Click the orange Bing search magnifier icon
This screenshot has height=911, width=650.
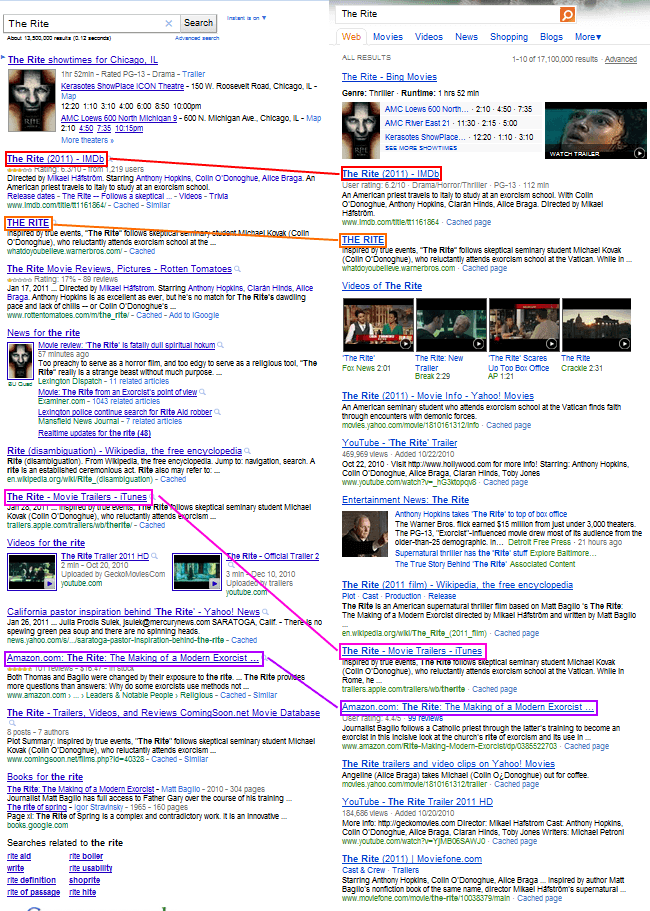click(x=567, y=14)
